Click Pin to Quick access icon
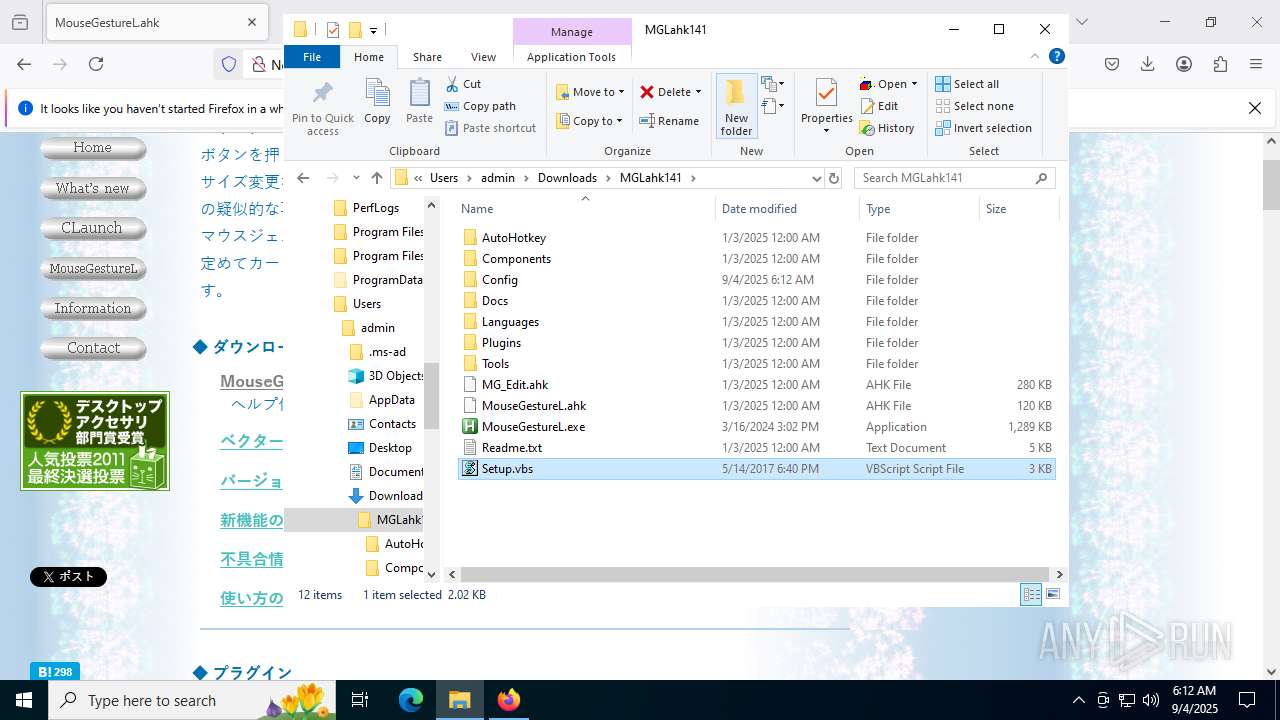The height and width of the screenshot is (720, 1280). pyautogui.click(x=322, y=94)
